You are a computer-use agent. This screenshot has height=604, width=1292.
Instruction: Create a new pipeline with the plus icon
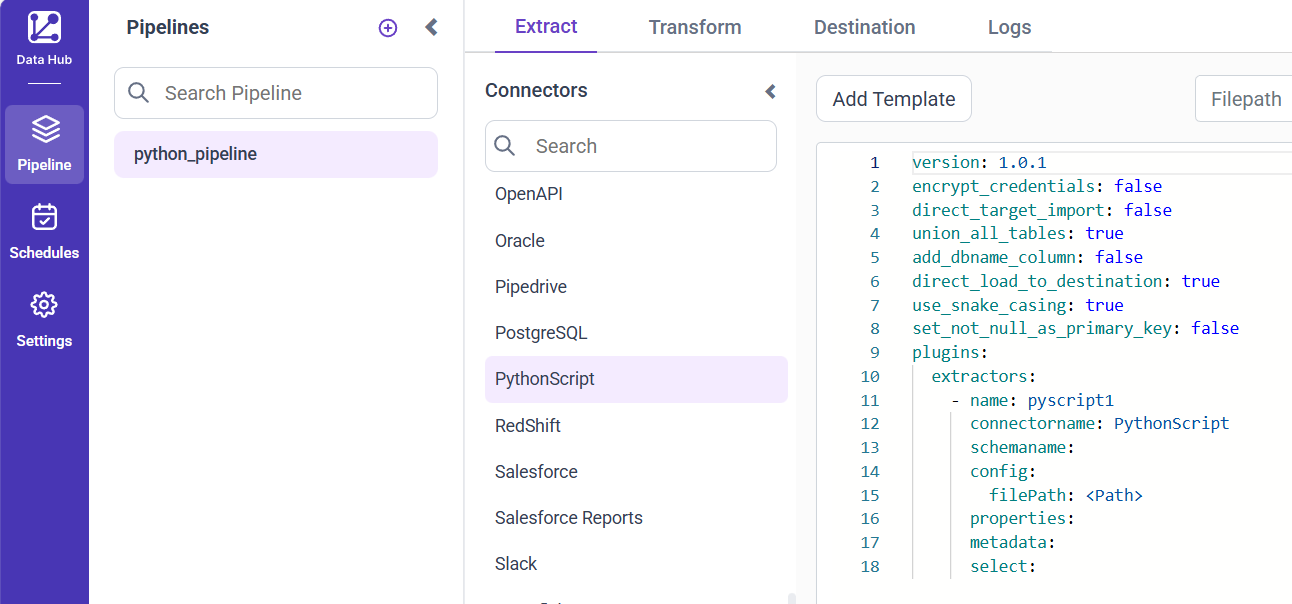[x=387, y=28]
